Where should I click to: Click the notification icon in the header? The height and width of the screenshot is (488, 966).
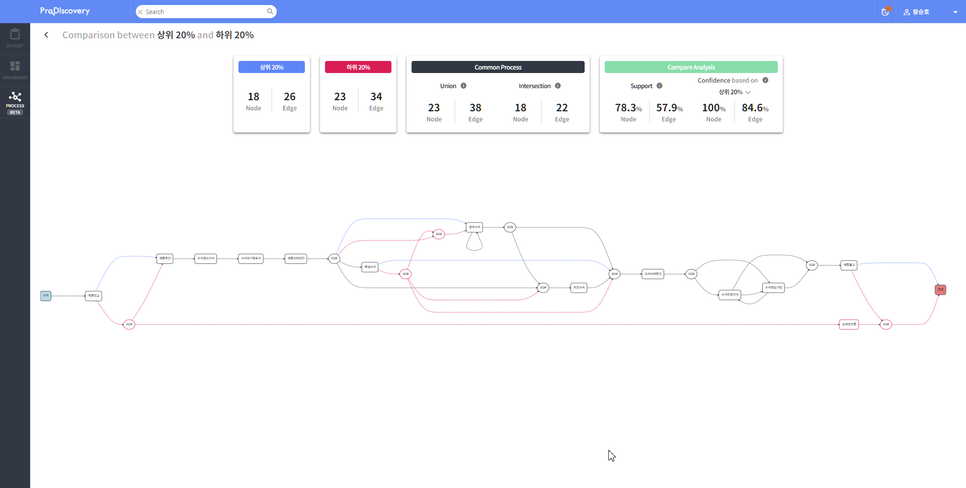[885, 12]
